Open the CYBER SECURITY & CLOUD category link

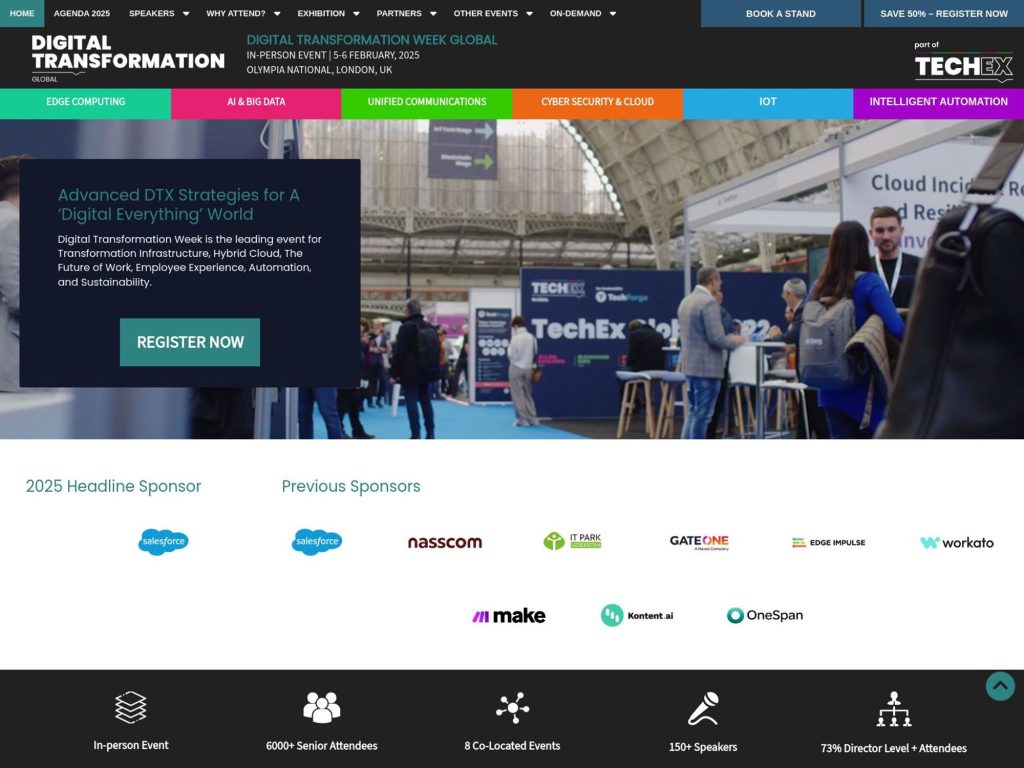coord(597,102)
